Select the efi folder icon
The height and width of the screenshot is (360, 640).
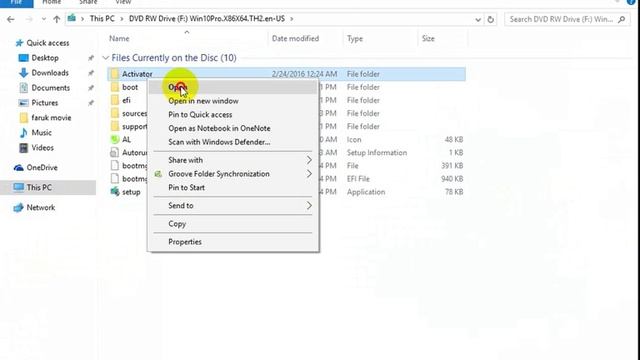pos(115,100)
